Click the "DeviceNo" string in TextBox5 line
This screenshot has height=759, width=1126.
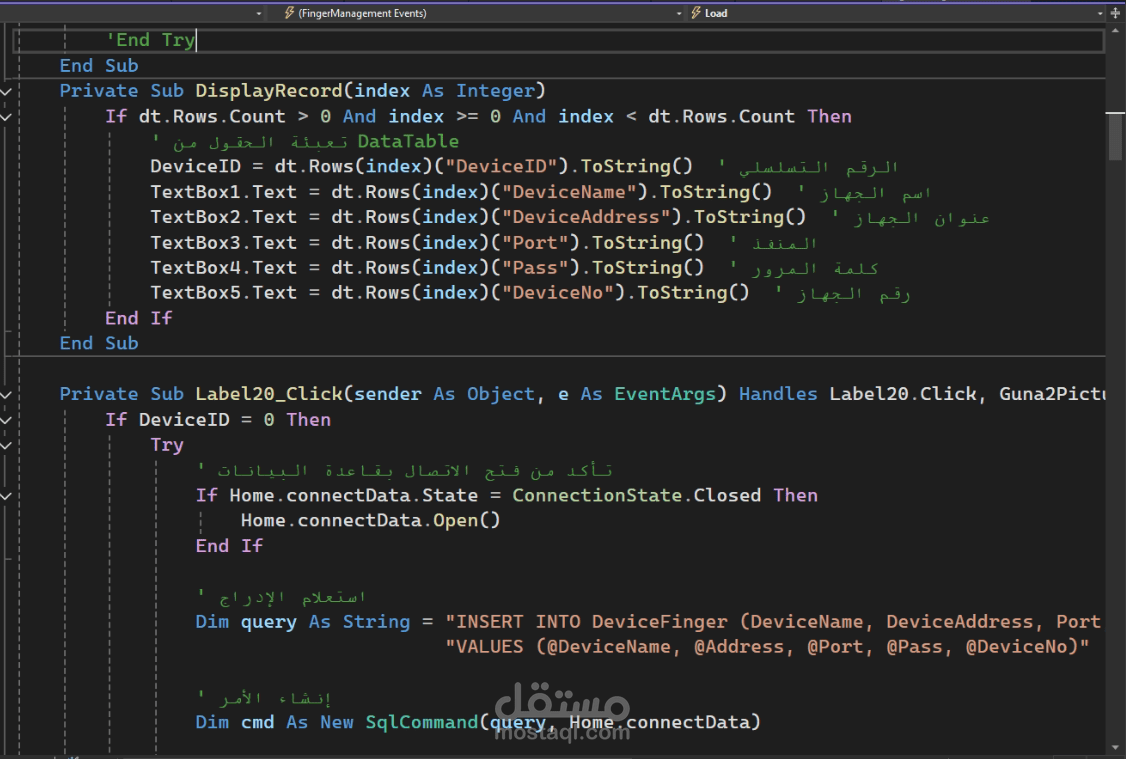click(x=557, y=293)
